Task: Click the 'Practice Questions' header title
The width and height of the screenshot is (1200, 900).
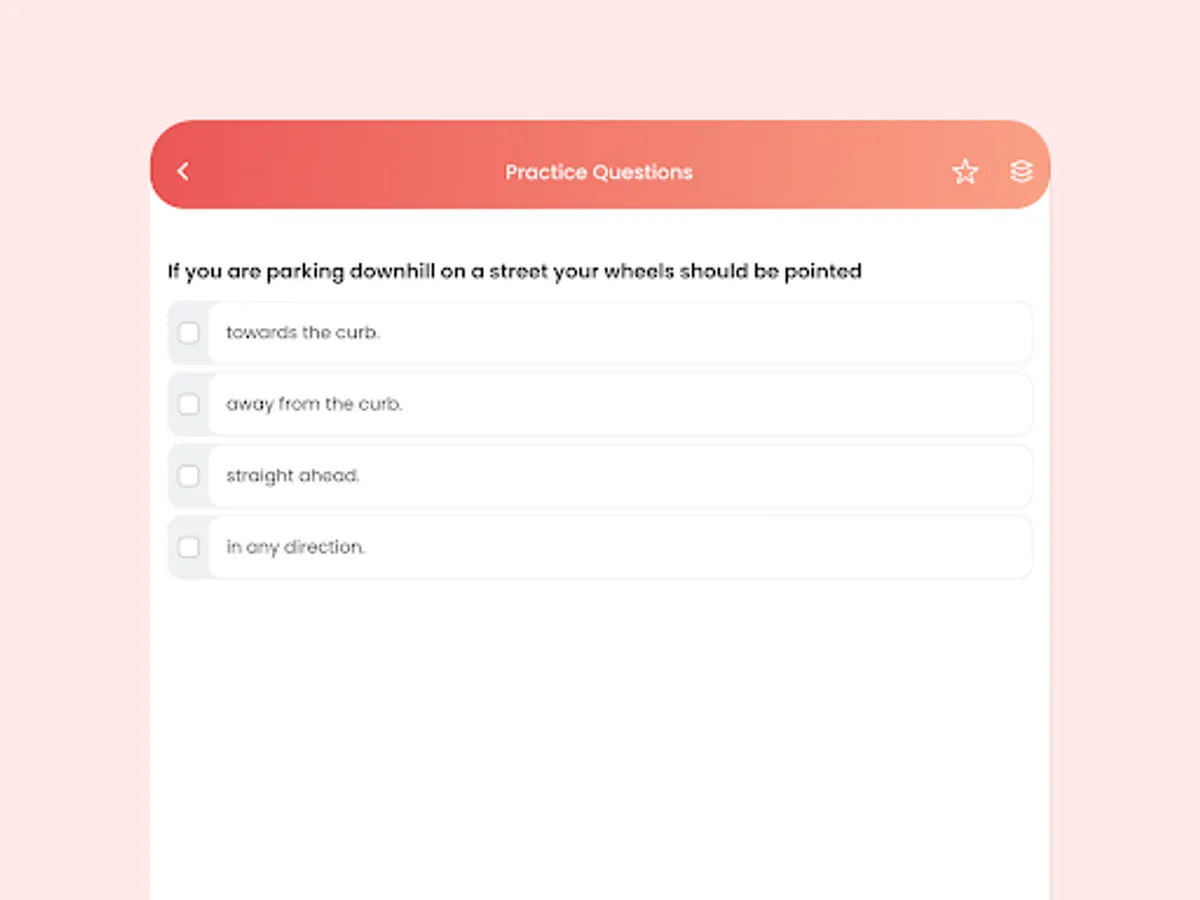Action: [599, 172]
